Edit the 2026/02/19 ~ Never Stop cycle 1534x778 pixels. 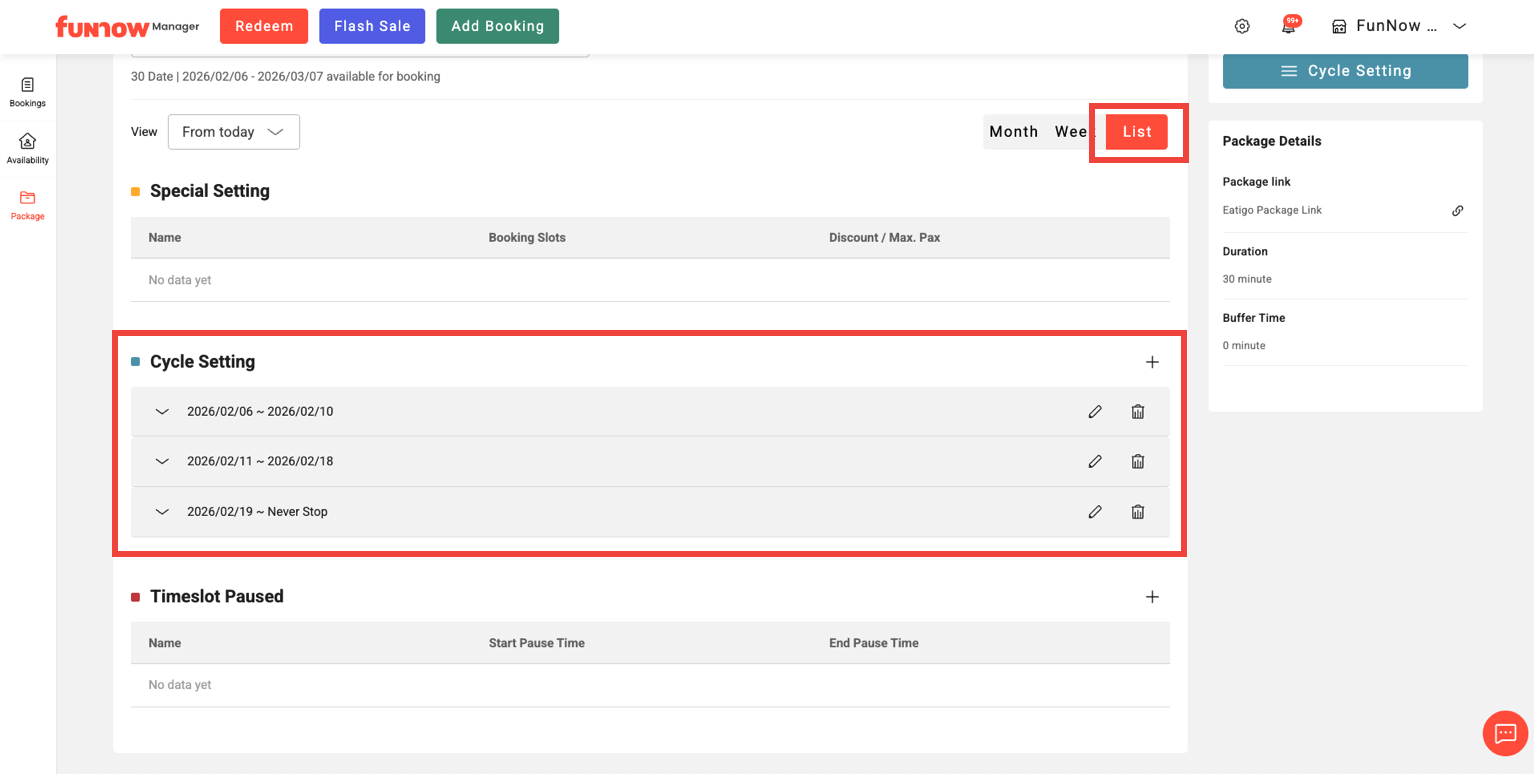(1095, 512)
